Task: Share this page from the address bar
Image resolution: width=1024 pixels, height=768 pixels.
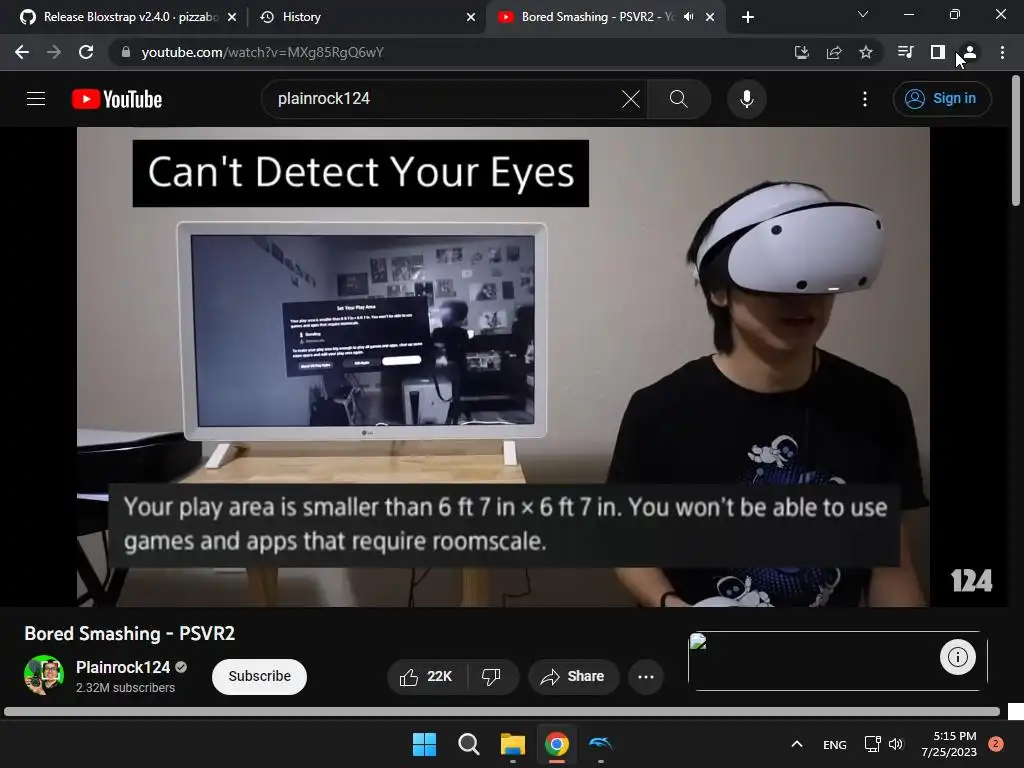Action: [x=834, y=52]
